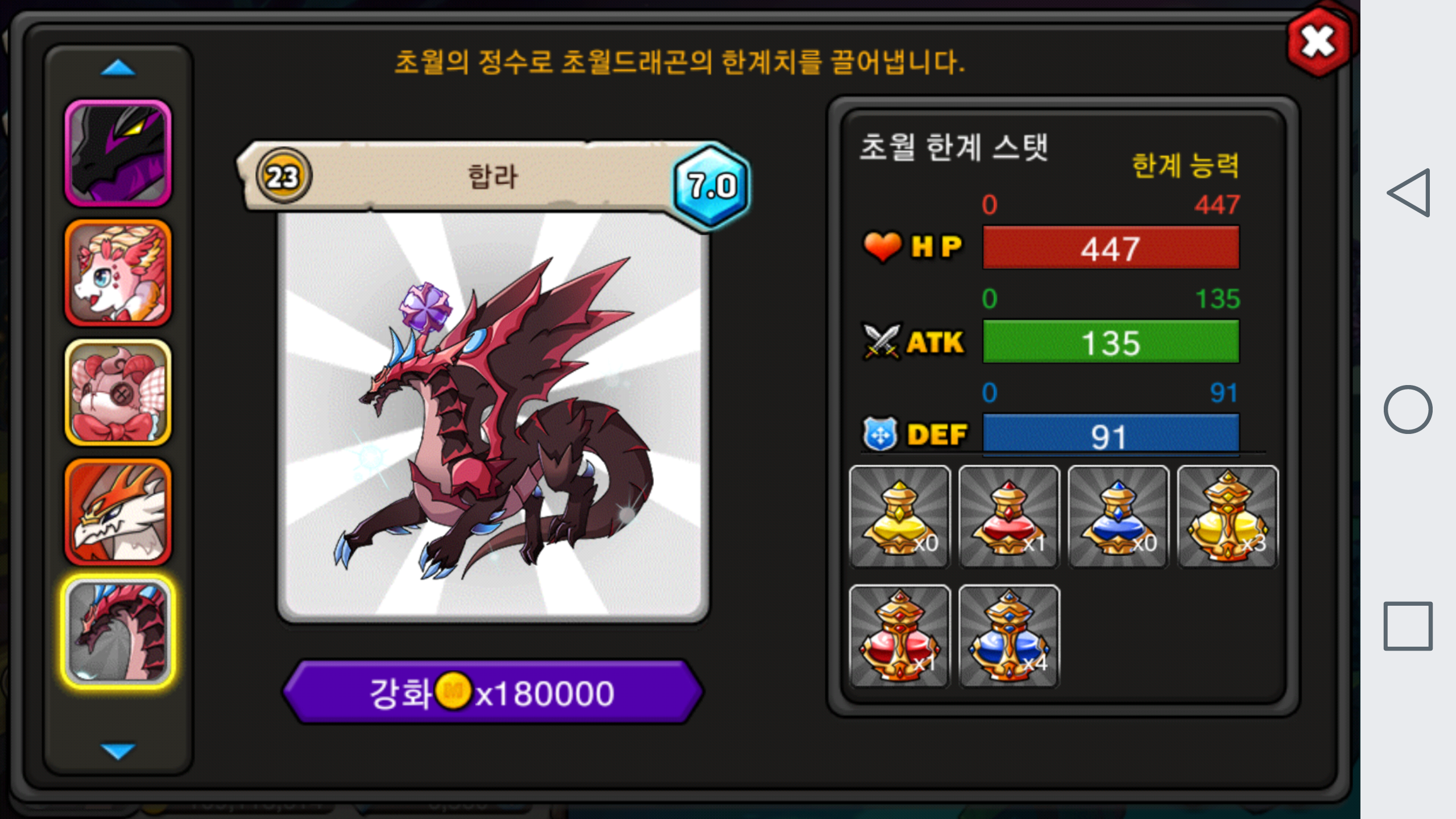The height and width of the screenshot is (819, 1456).
Task: Tap the Android back navigation triangle
Action: [x=1409, y=193]
